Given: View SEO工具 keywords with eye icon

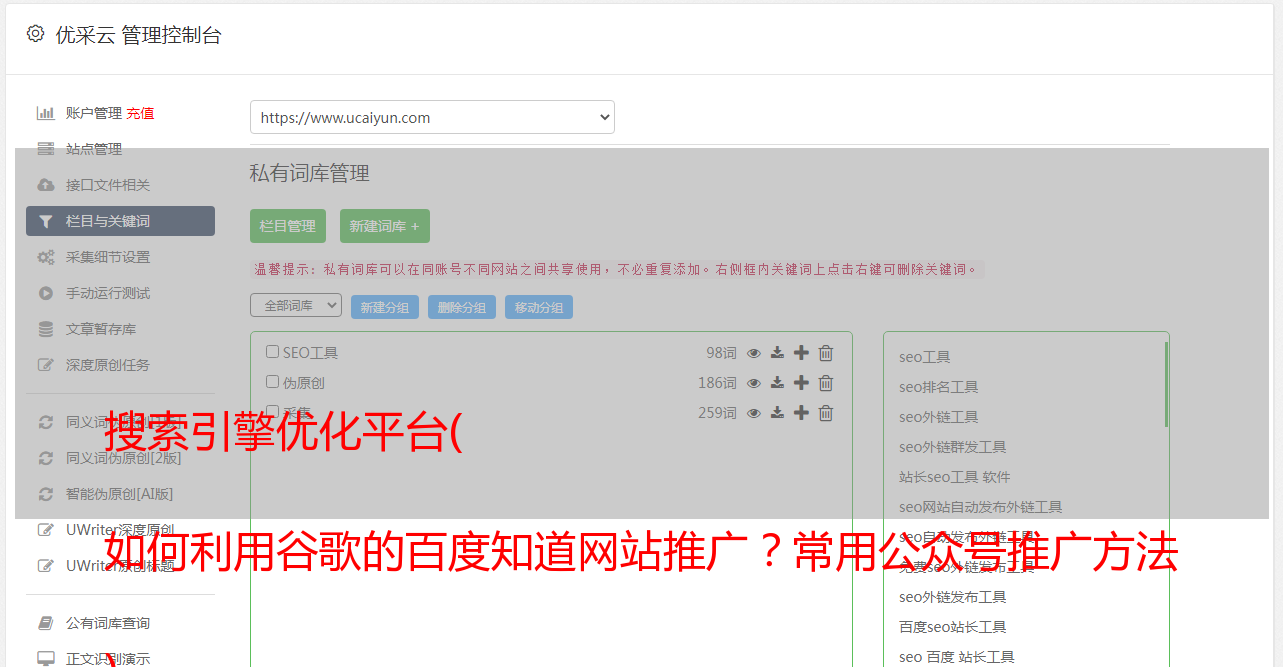Looking at the screenshot, I should (754, 353).
